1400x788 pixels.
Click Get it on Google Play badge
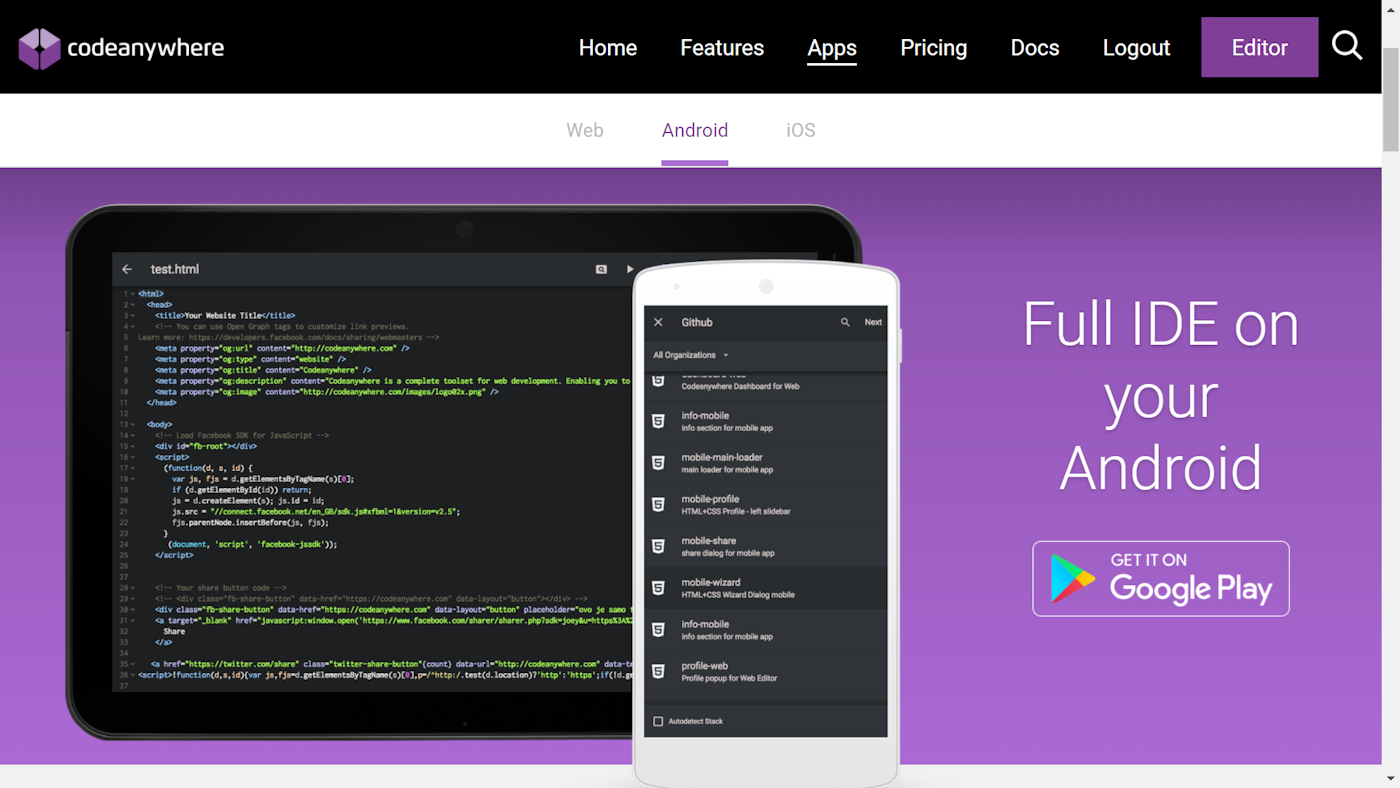coord(1161,579)
